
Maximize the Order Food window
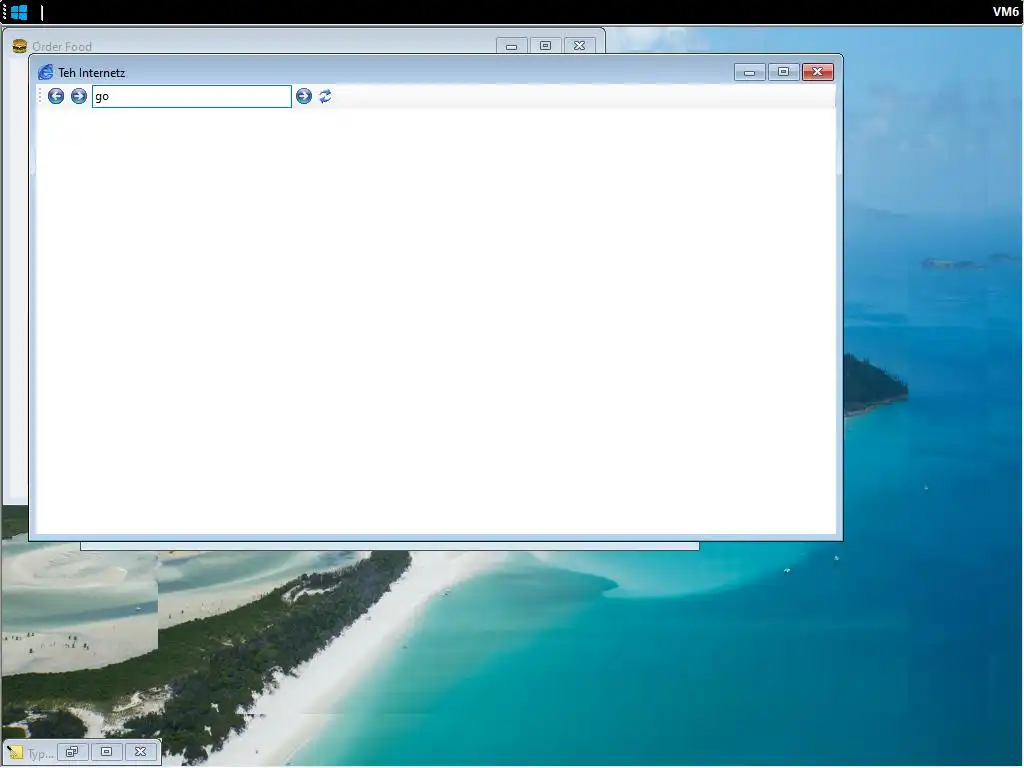[545, 46]
